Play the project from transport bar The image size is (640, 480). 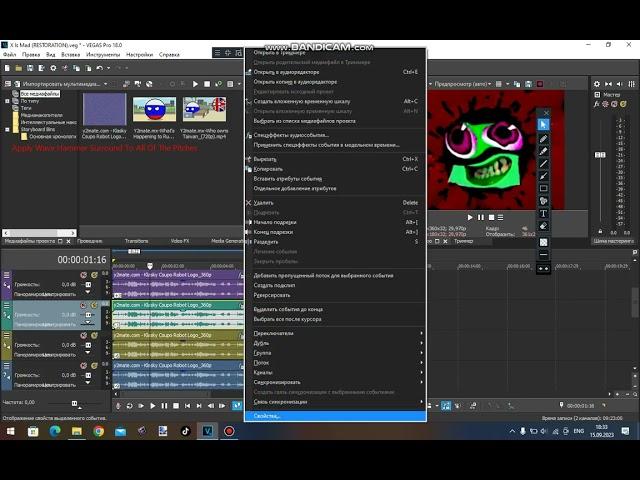(x=152, y=406)
